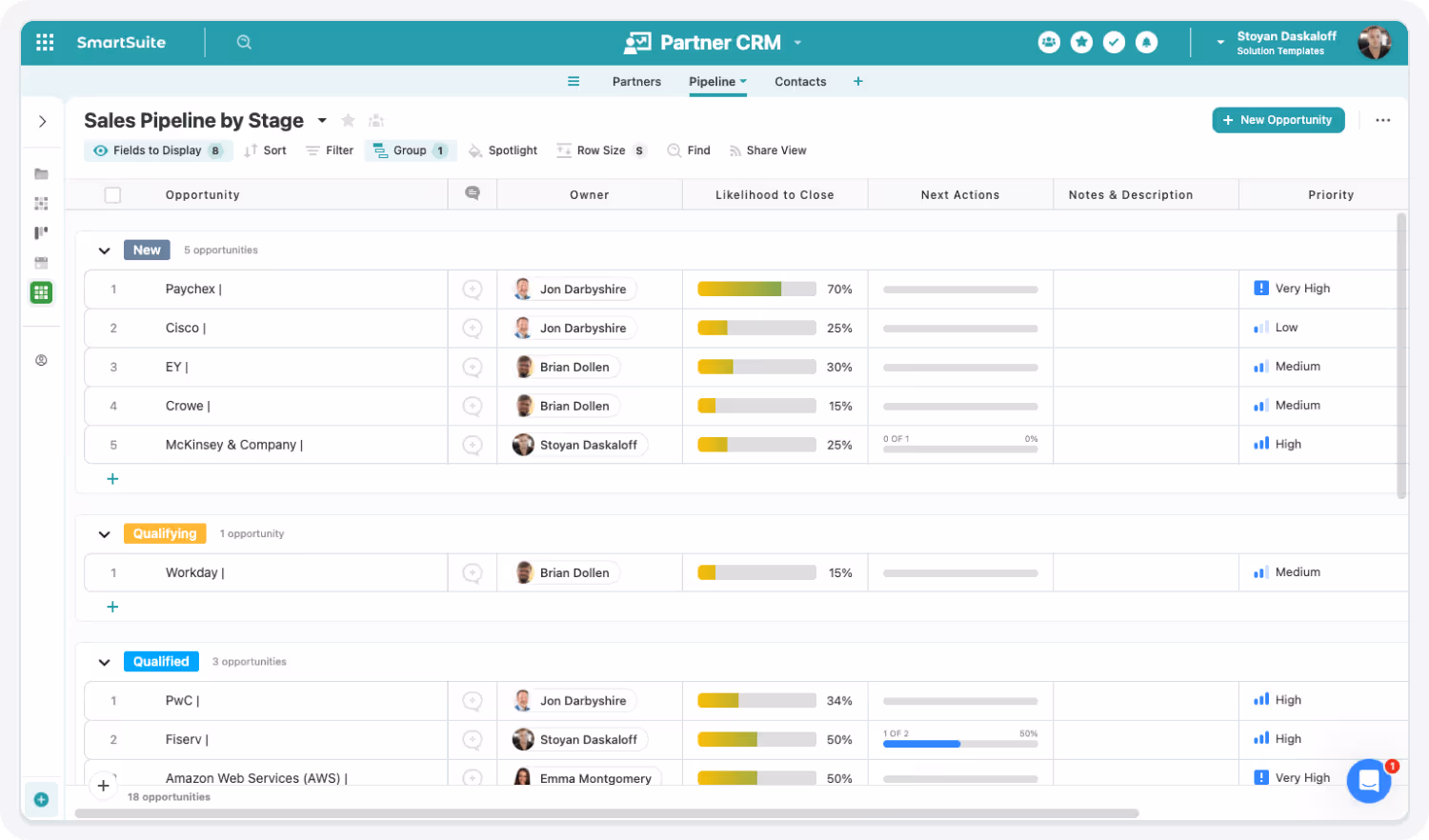Click the Qualified stage label
1429x840 pixels.
coord(161,662)
